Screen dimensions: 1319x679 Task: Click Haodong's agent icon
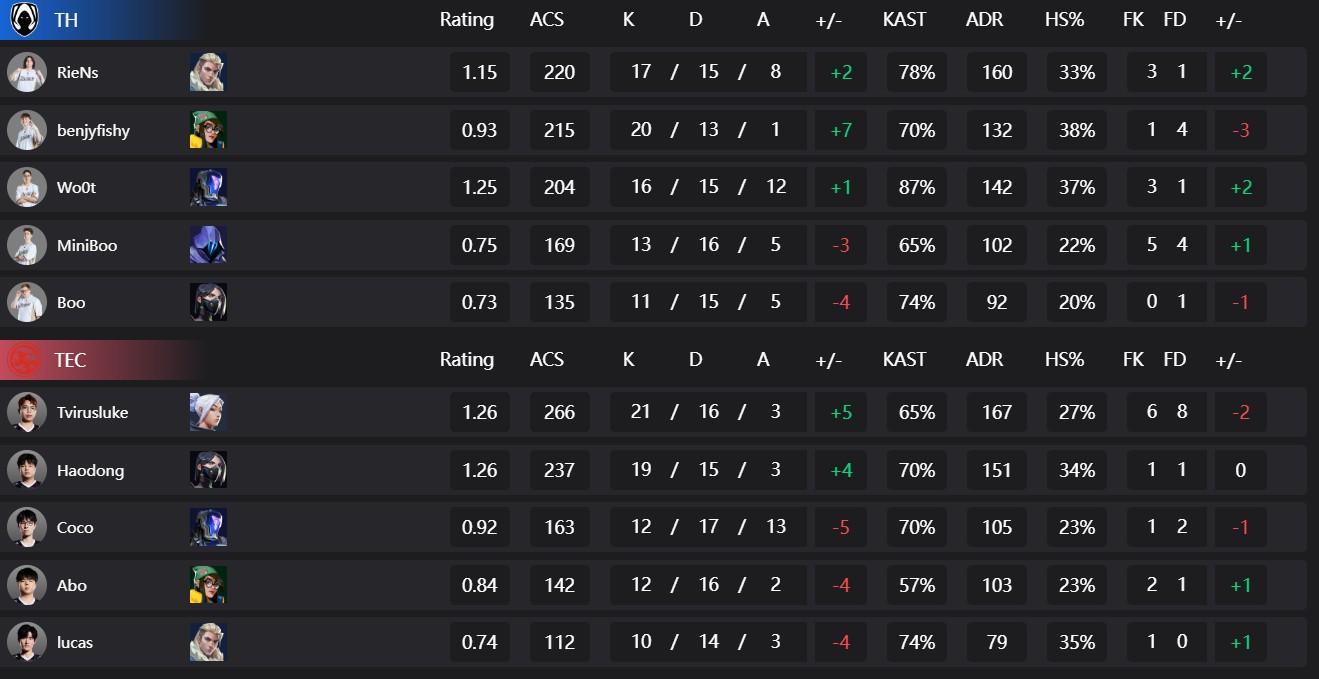208,470
